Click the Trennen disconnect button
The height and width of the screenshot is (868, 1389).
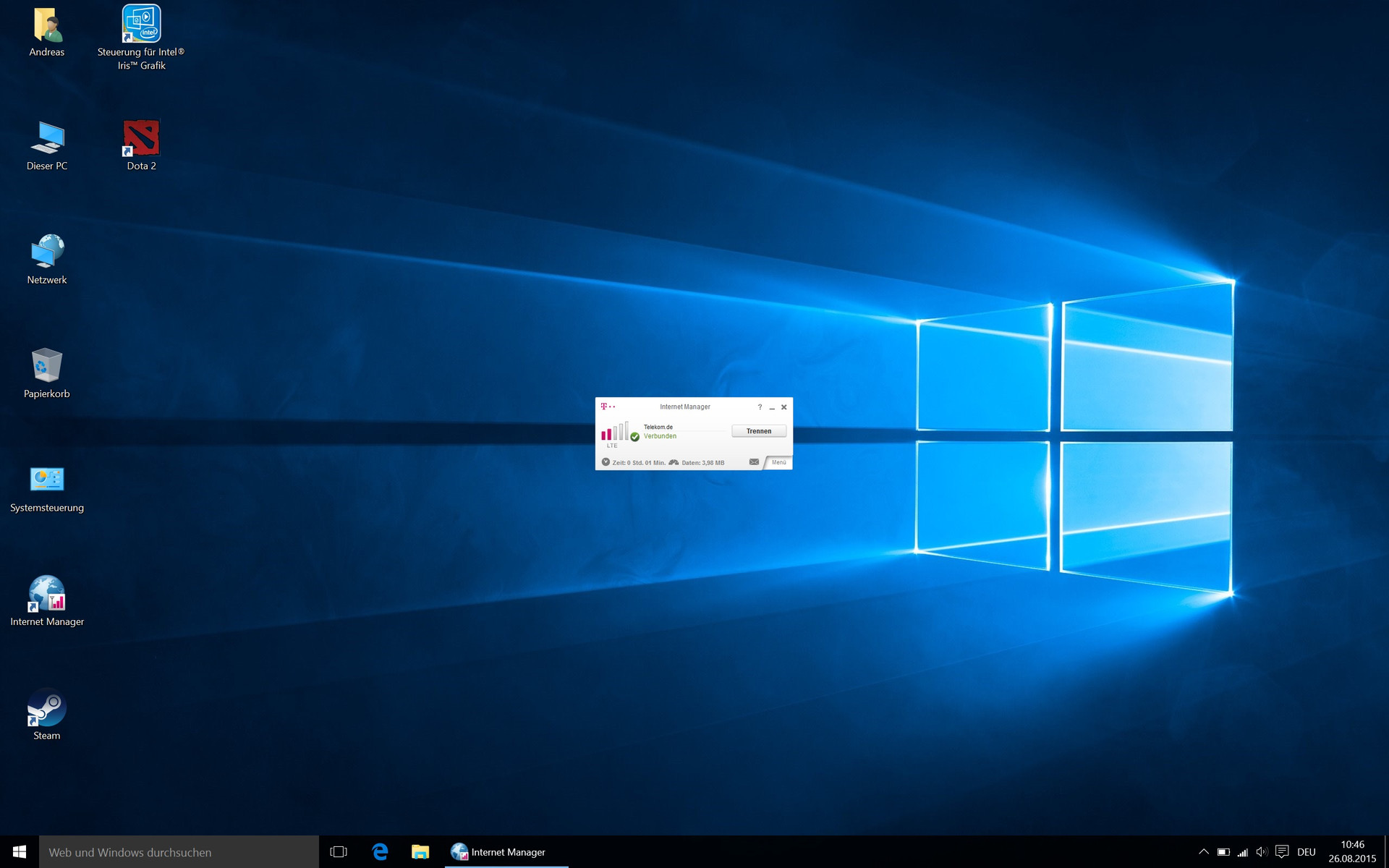(x=758, y=431)
